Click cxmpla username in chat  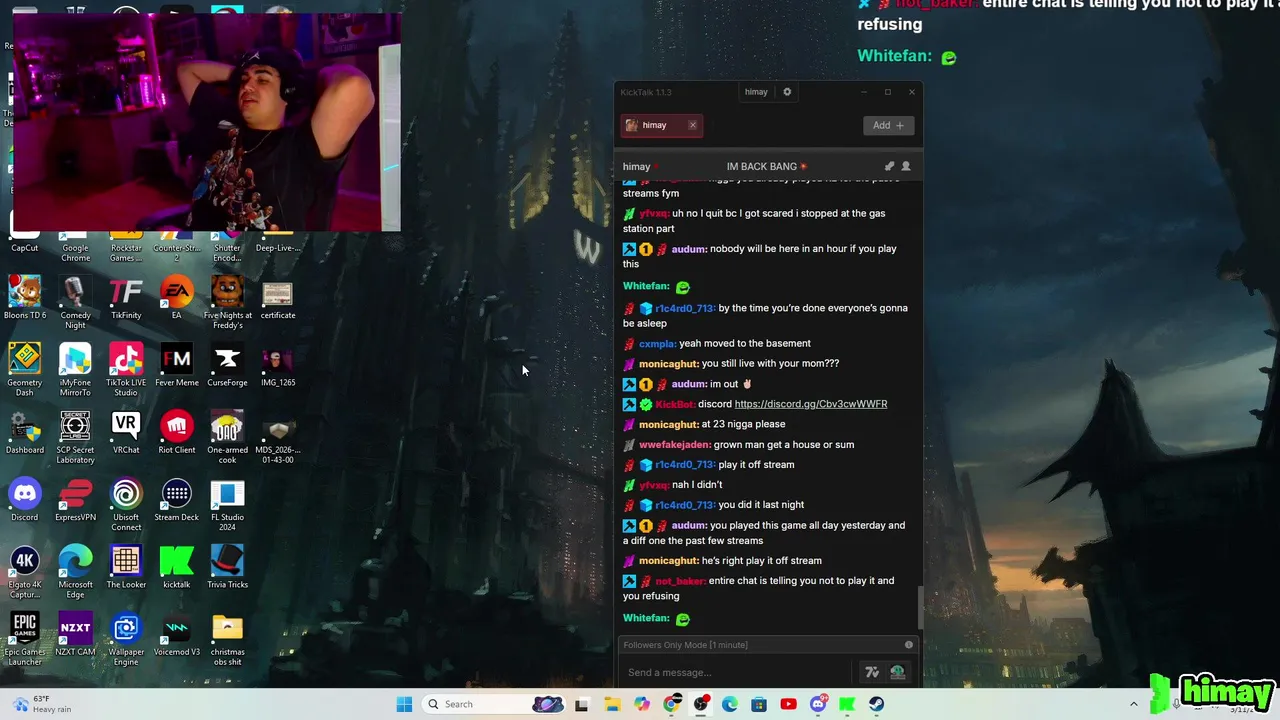pos(658,343)
